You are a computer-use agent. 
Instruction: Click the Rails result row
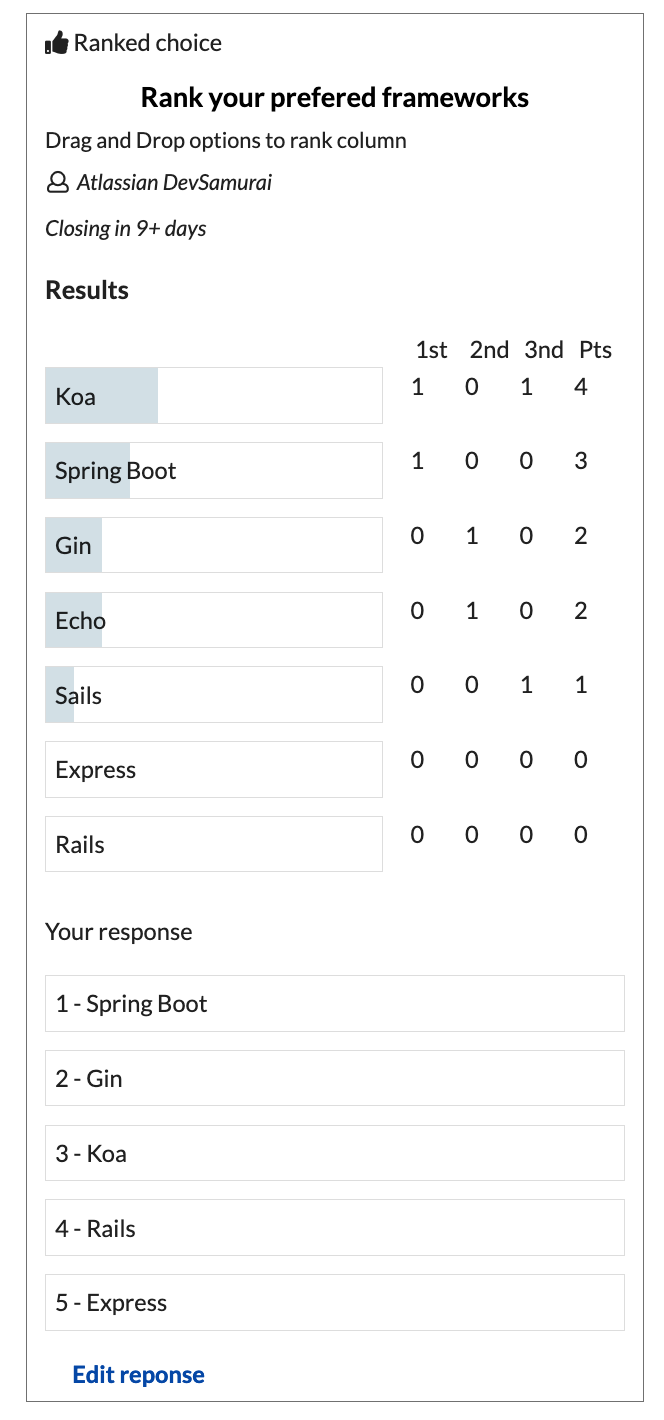click(213, 845)
